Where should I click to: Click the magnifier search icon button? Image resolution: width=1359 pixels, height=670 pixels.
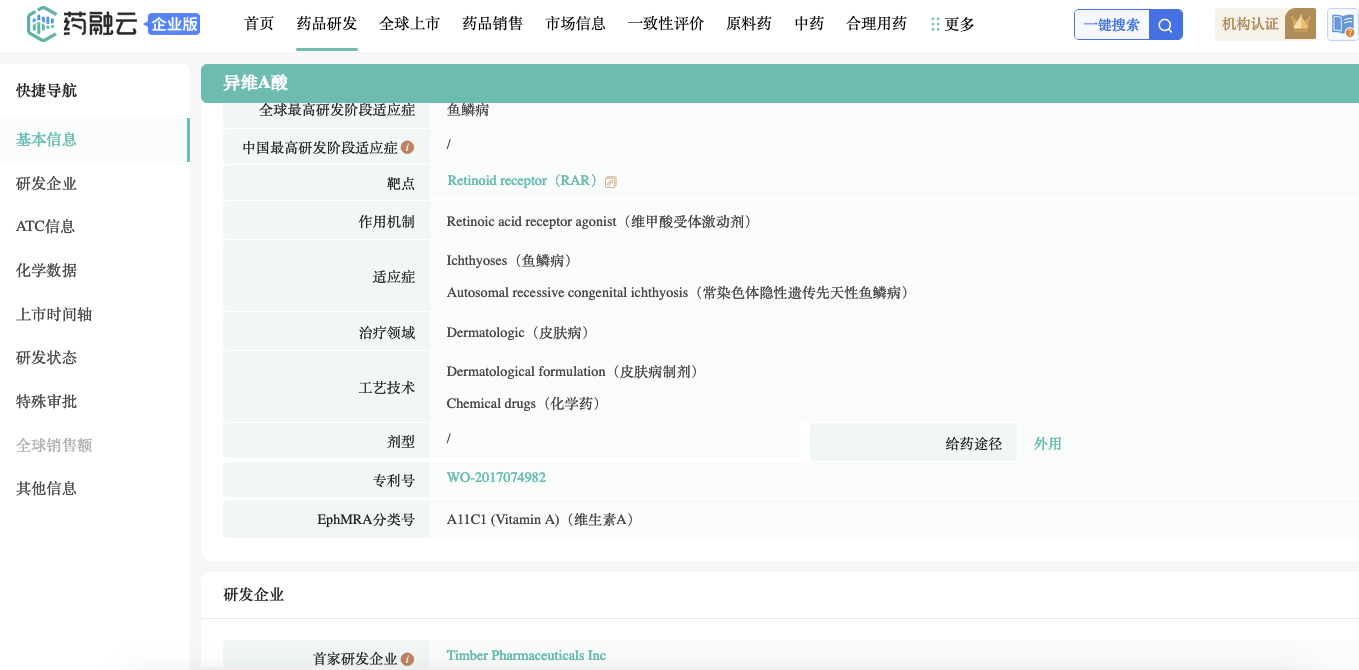(1166, 25)
